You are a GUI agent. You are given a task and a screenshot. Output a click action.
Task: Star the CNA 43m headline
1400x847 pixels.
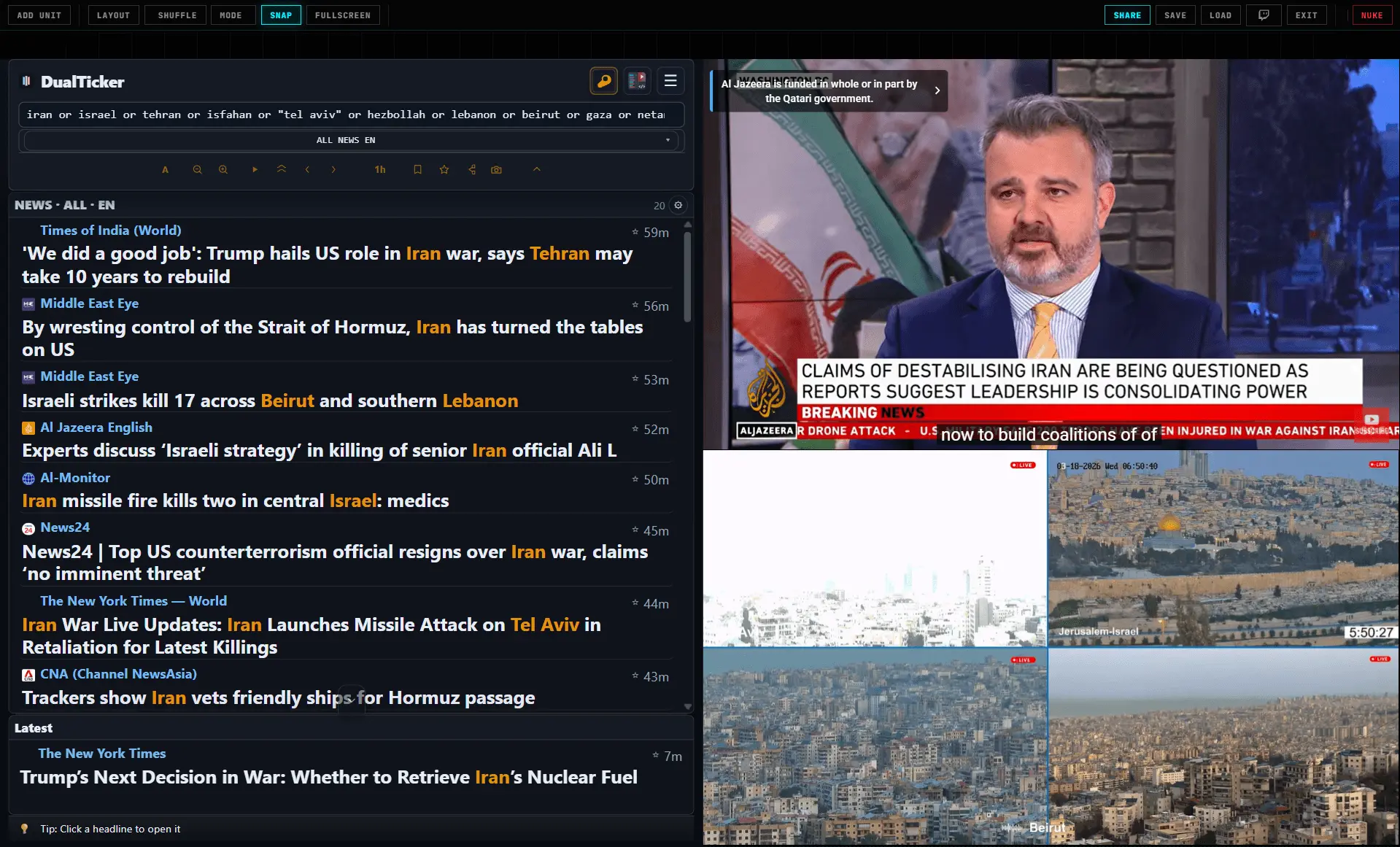pyautogui.click(x=635, y=676)
